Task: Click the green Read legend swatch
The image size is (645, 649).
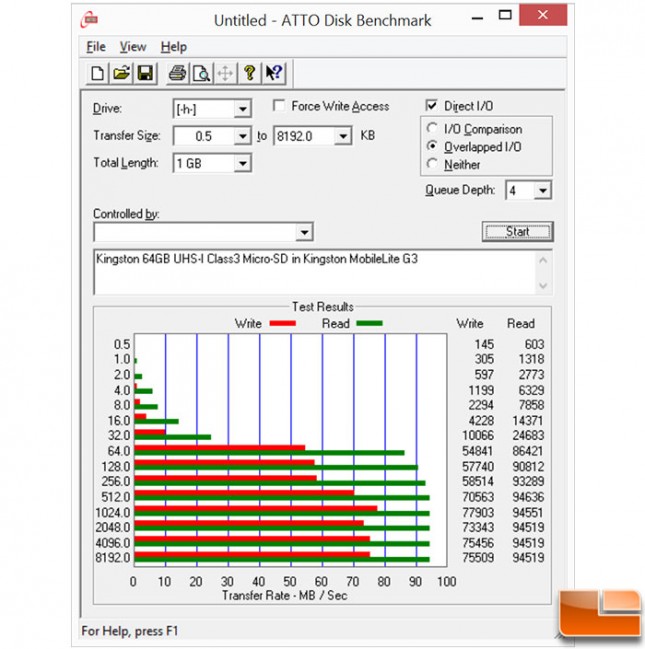Action: tap(369, 323)
